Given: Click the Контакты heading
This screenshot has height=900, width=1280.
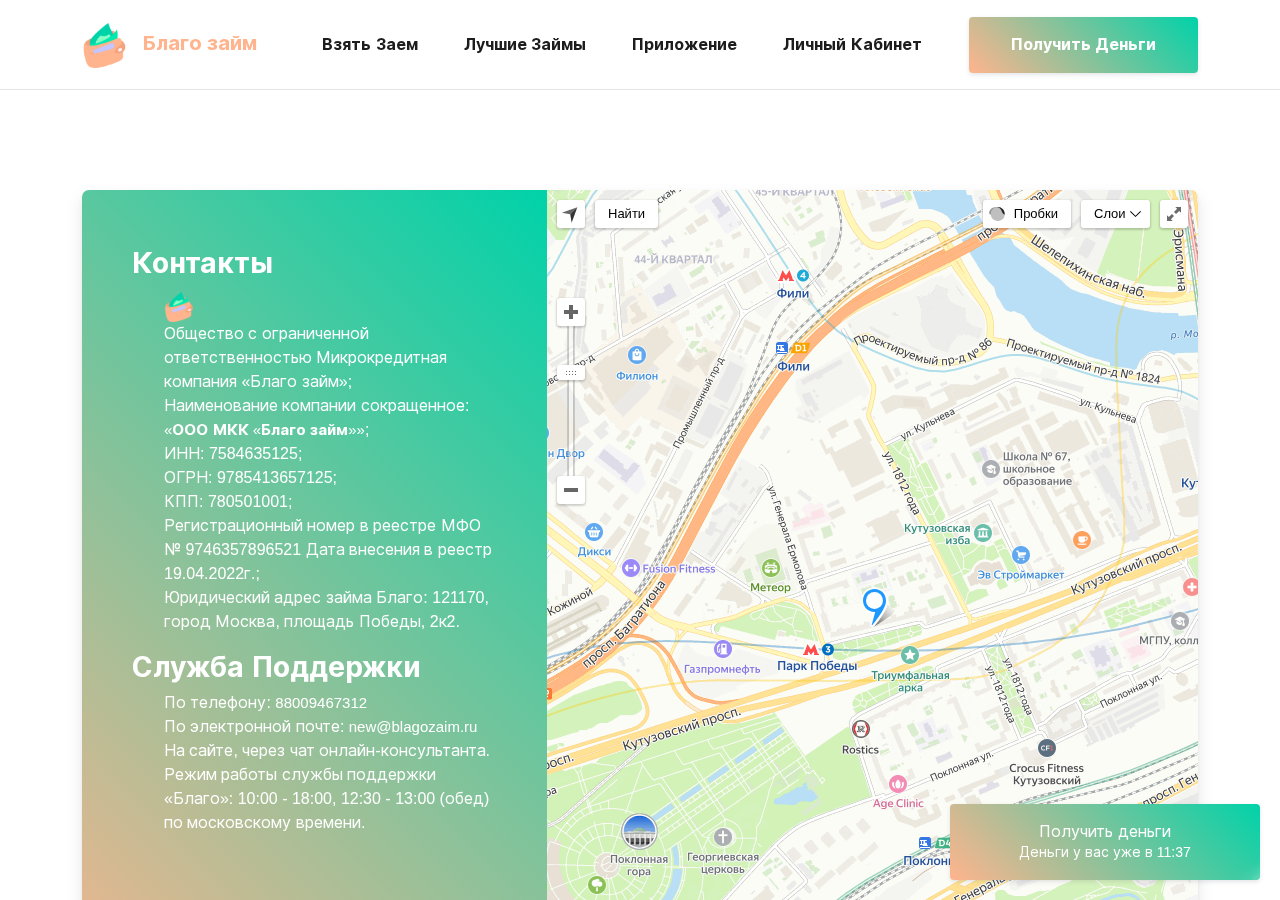Looking at the screenshot, I should coord(202,262).
